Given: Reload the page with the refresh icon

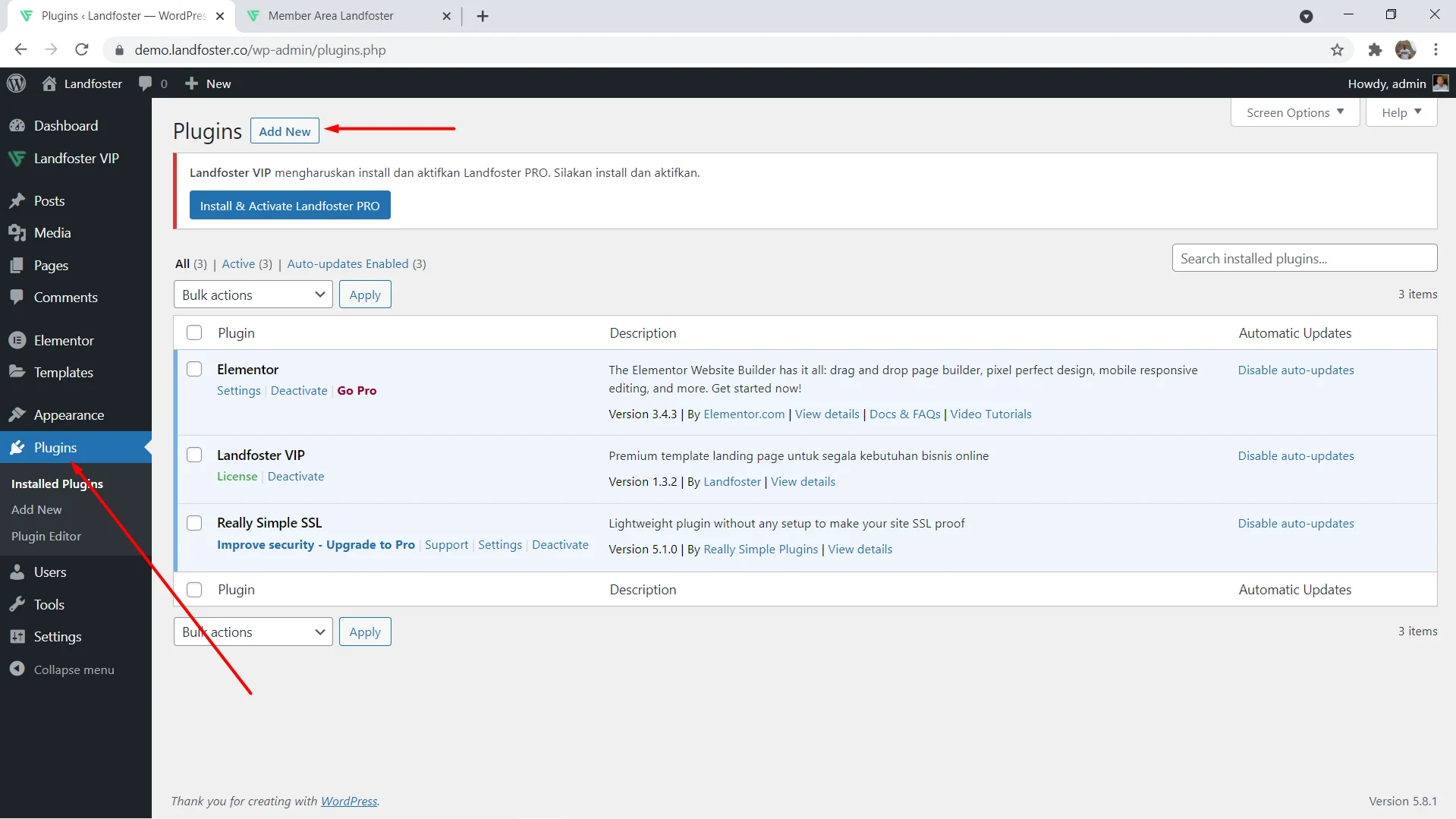Looking at the screenshot, I should 82,50.
